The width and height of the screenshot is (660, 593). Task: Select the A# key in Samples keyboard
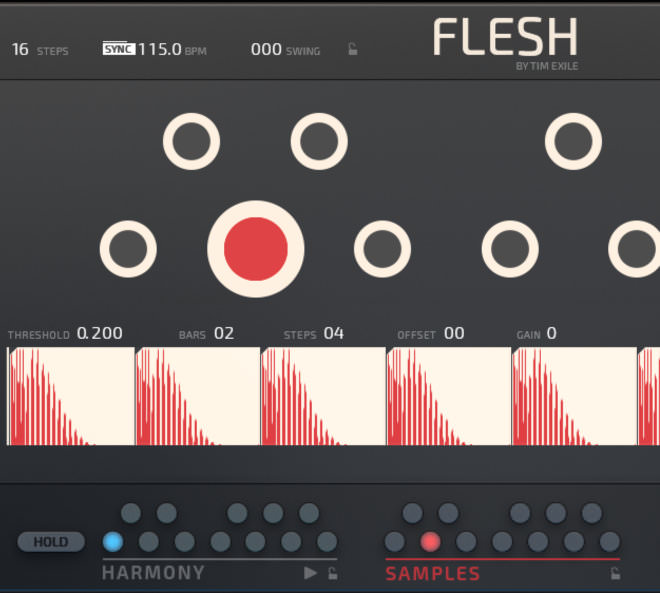(x=592, y=513)
